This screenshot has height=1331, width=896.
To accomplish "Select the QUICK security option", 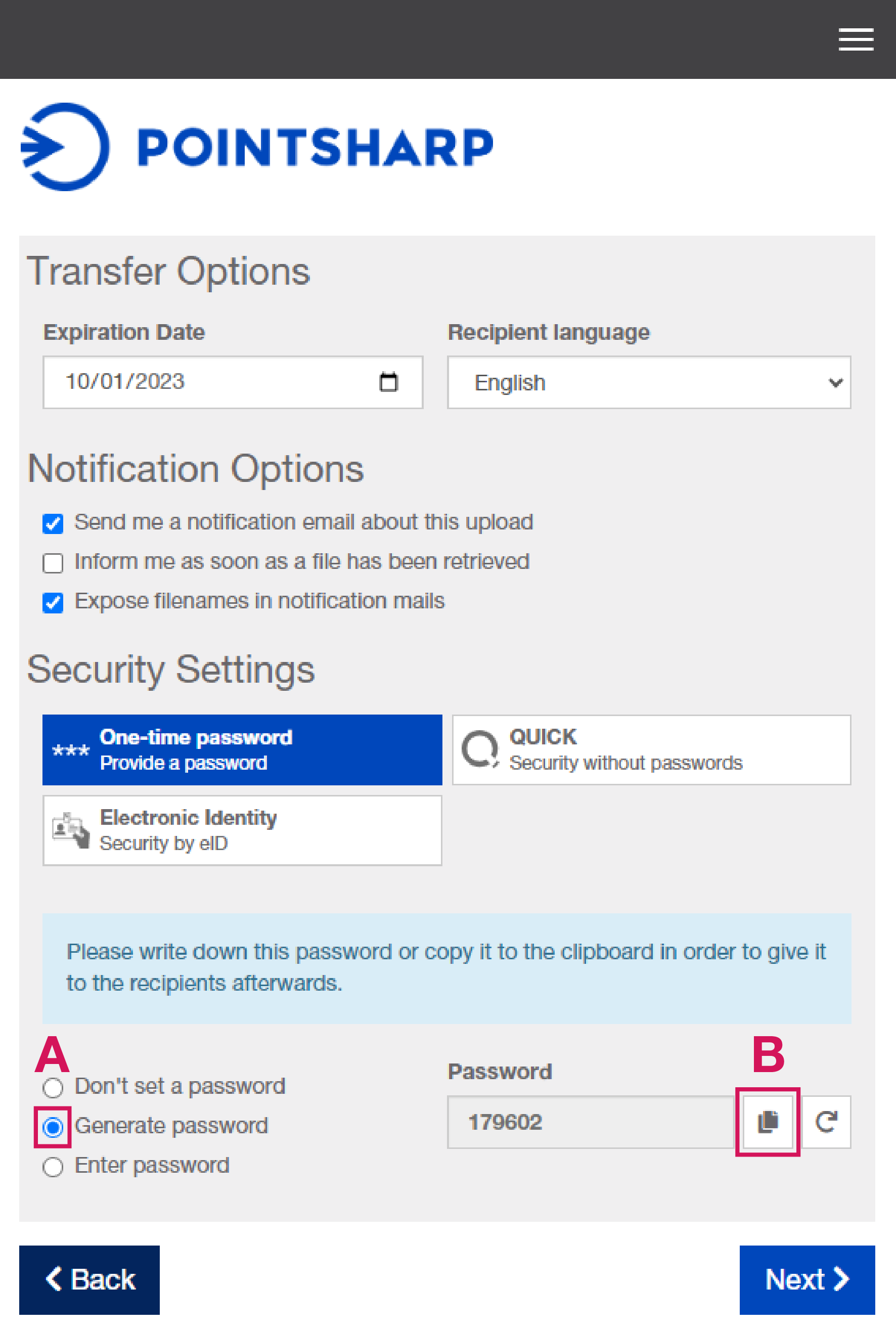I will pos(651,749).
